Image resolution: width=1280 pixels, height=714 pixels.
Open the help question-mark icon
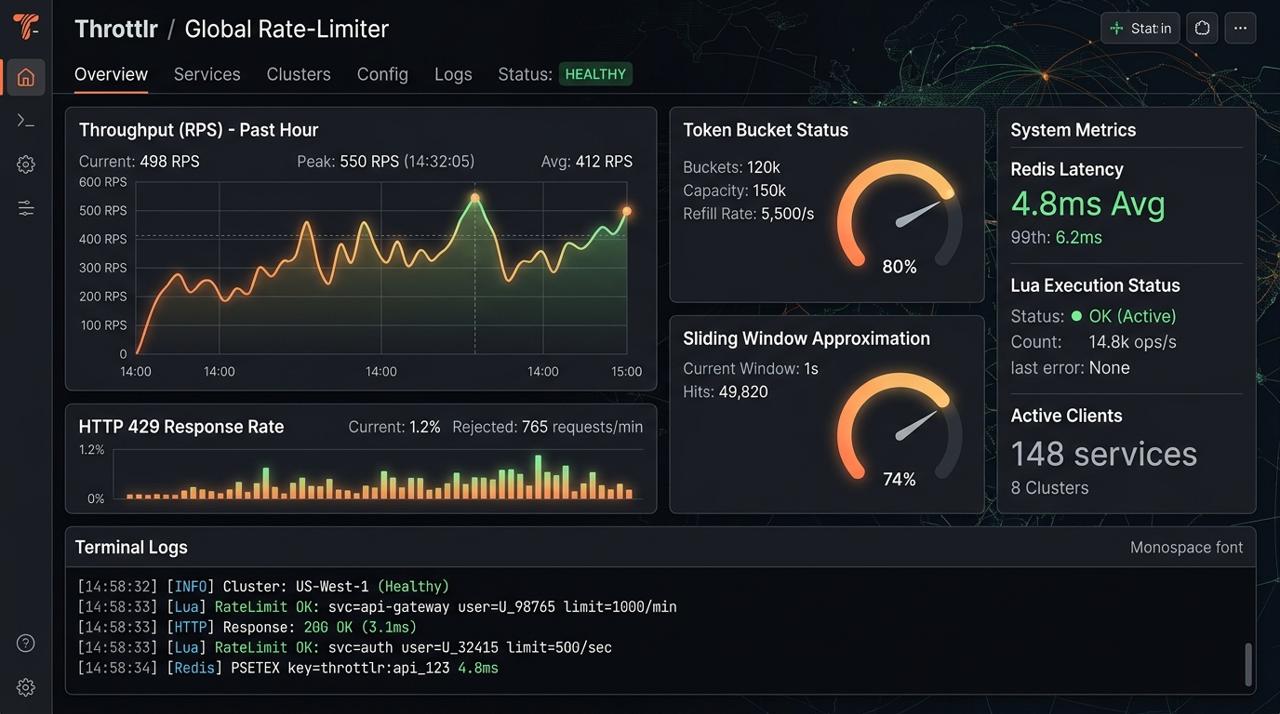coord(26,643)
